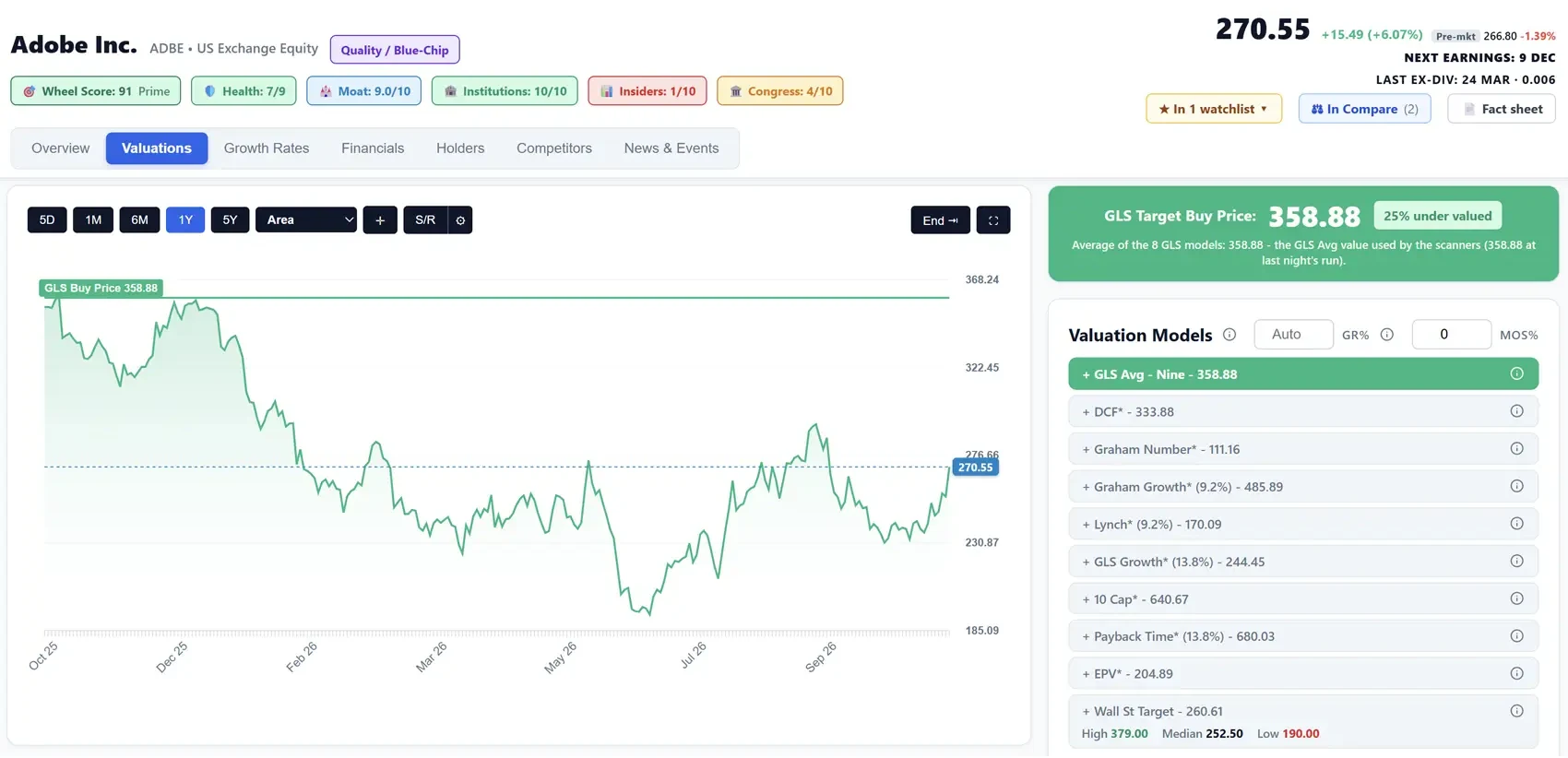This screenshot has height=758, width=1568.
Task: Select the 1M chart range
Action: coord(93,220)
